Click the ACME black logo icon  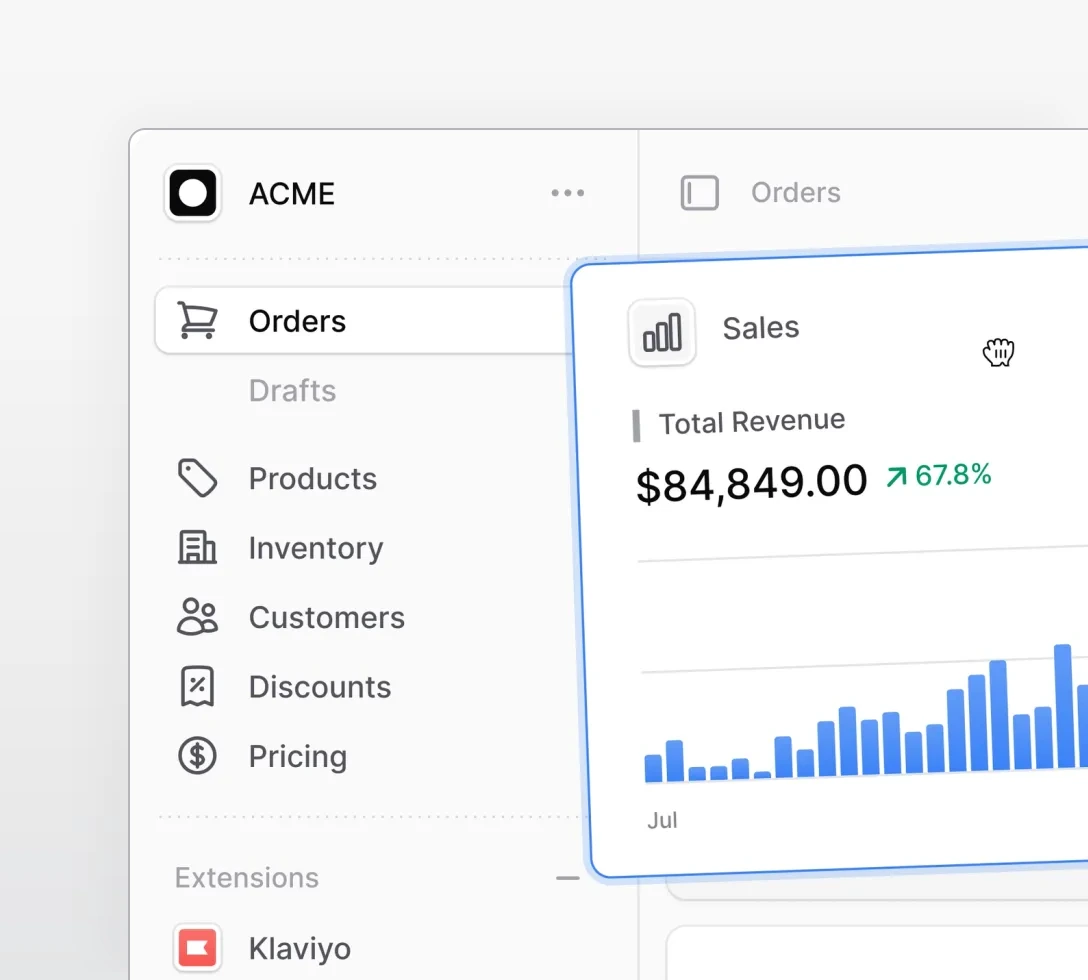pos(193,193)
